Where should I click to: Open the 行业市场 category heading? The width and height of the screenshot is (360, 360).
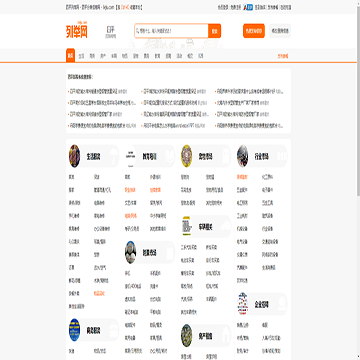[x=261, y=156]
